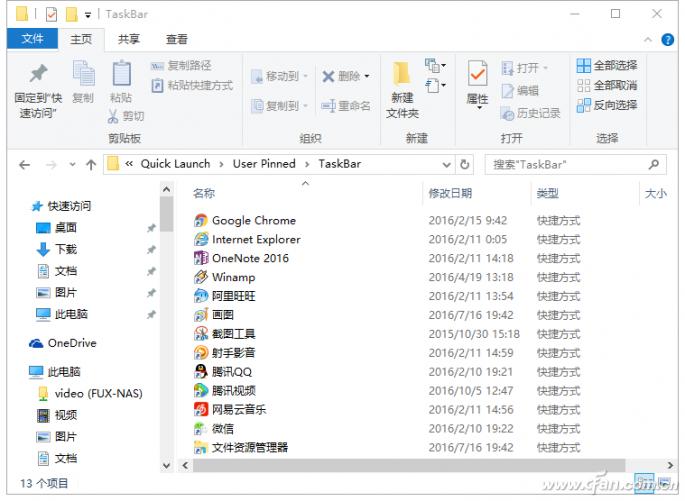Screen dimensions: 685x501
Task: Click the 腾讯QQ penguin icon
Action: (x=201, y=372)
